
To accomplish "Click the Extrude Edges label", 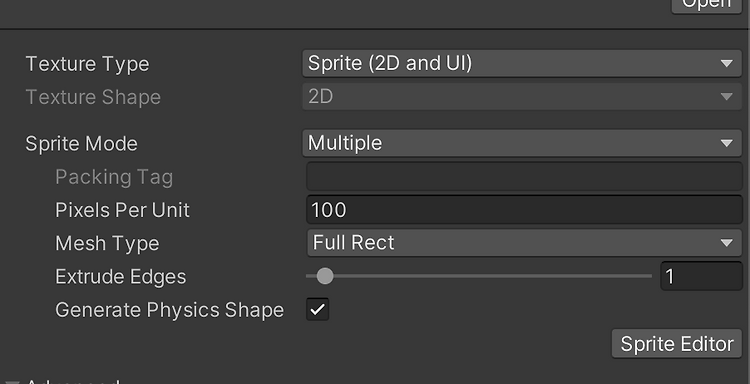I will (x=121, y=276).
